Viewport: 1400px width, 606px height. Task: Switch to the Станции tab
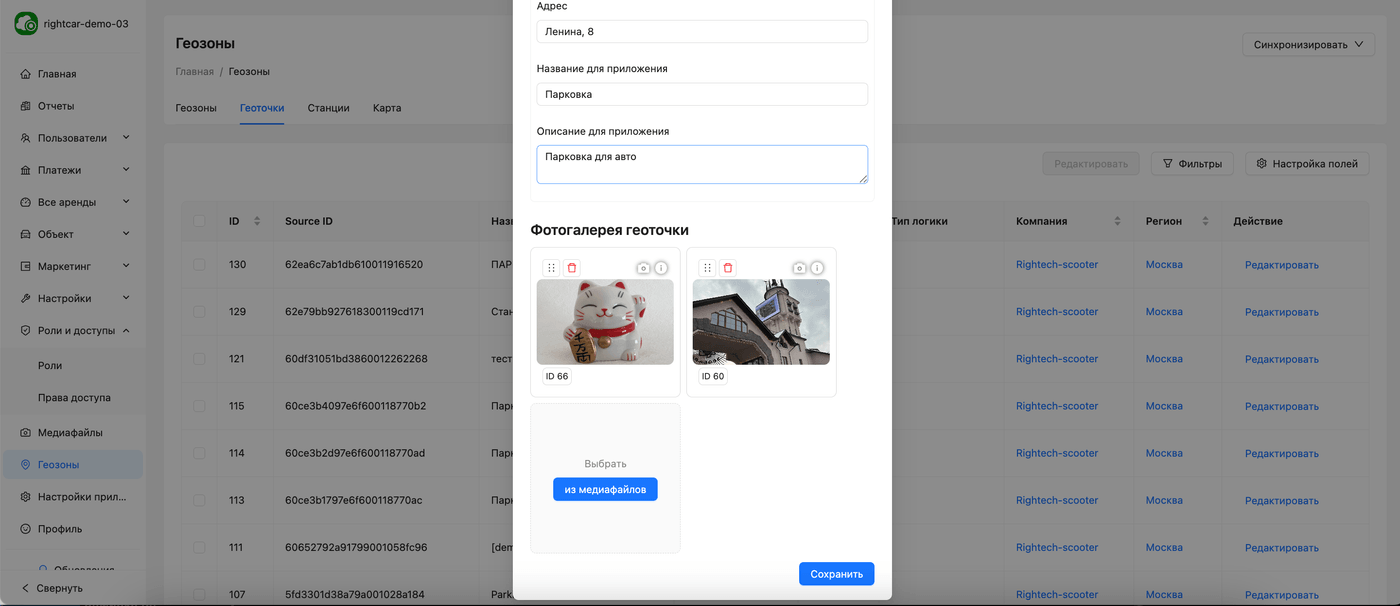[328, 108]
